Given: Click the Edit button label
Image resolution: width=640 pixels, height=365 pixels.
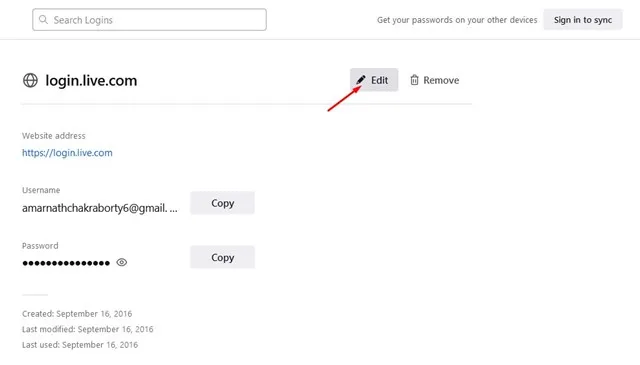Looking at the screenshot, I should (379, 80).
